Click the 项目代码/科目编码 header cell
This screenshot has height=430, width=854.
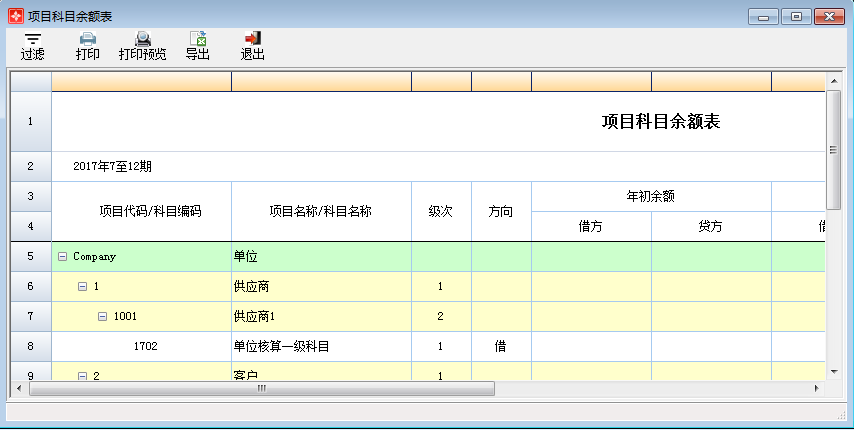click(141, 211)
